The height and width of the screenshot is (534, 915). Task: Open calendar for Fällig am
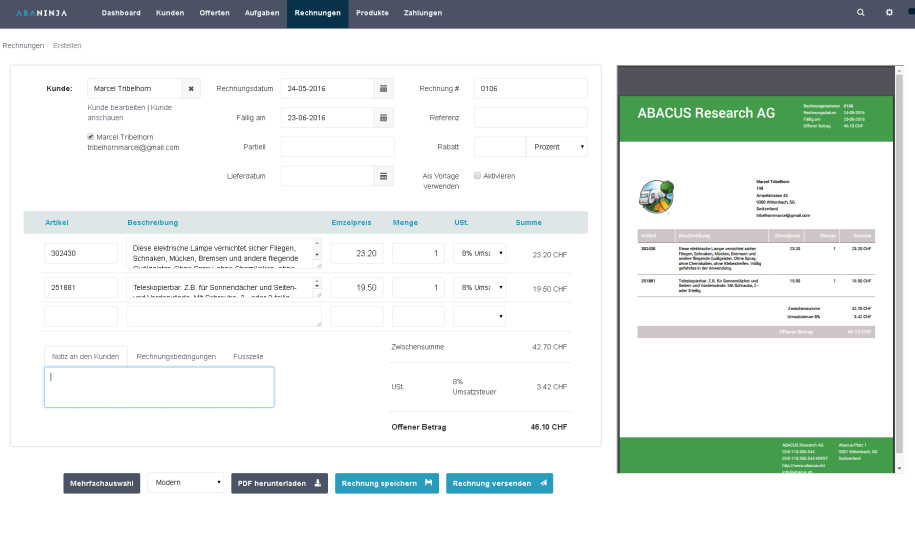click(383, 118)
